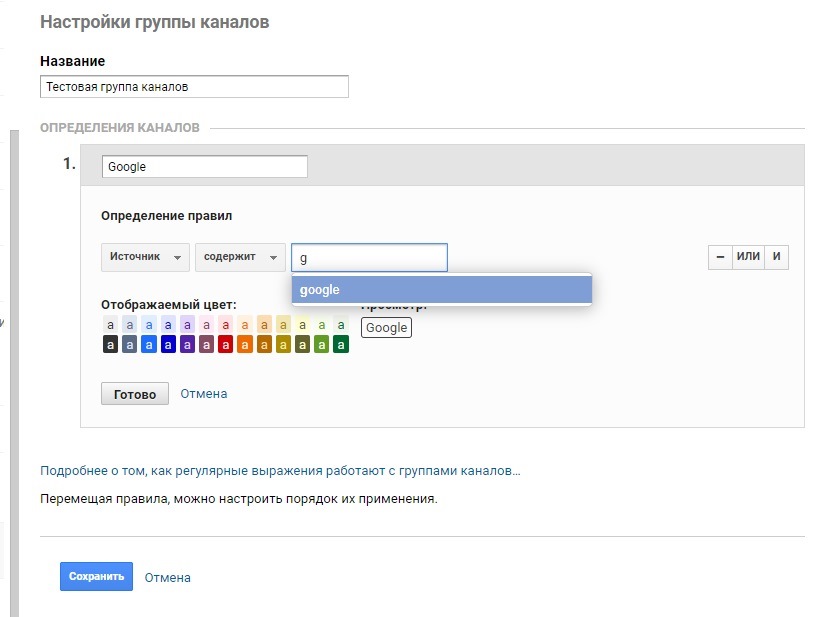Pick the pale slate pastel swatch
Image resolution: width=837 pixels, height=617 pixels.
pos(130,325)
